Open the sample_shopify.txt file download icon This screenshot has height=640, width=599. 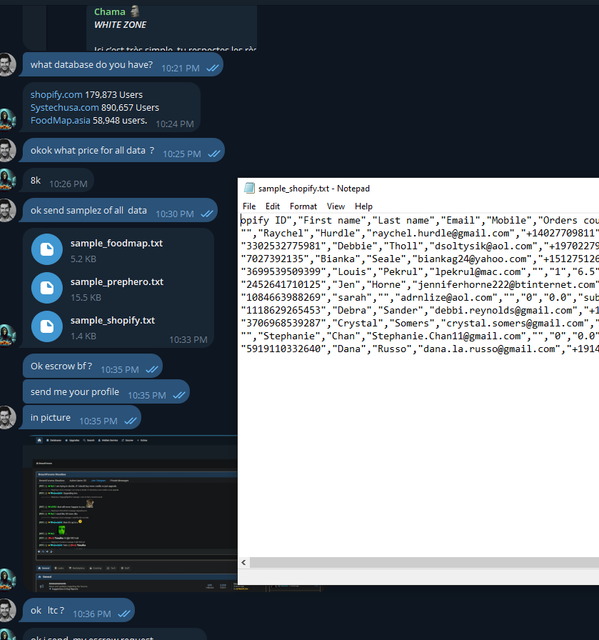click(47, 326)
